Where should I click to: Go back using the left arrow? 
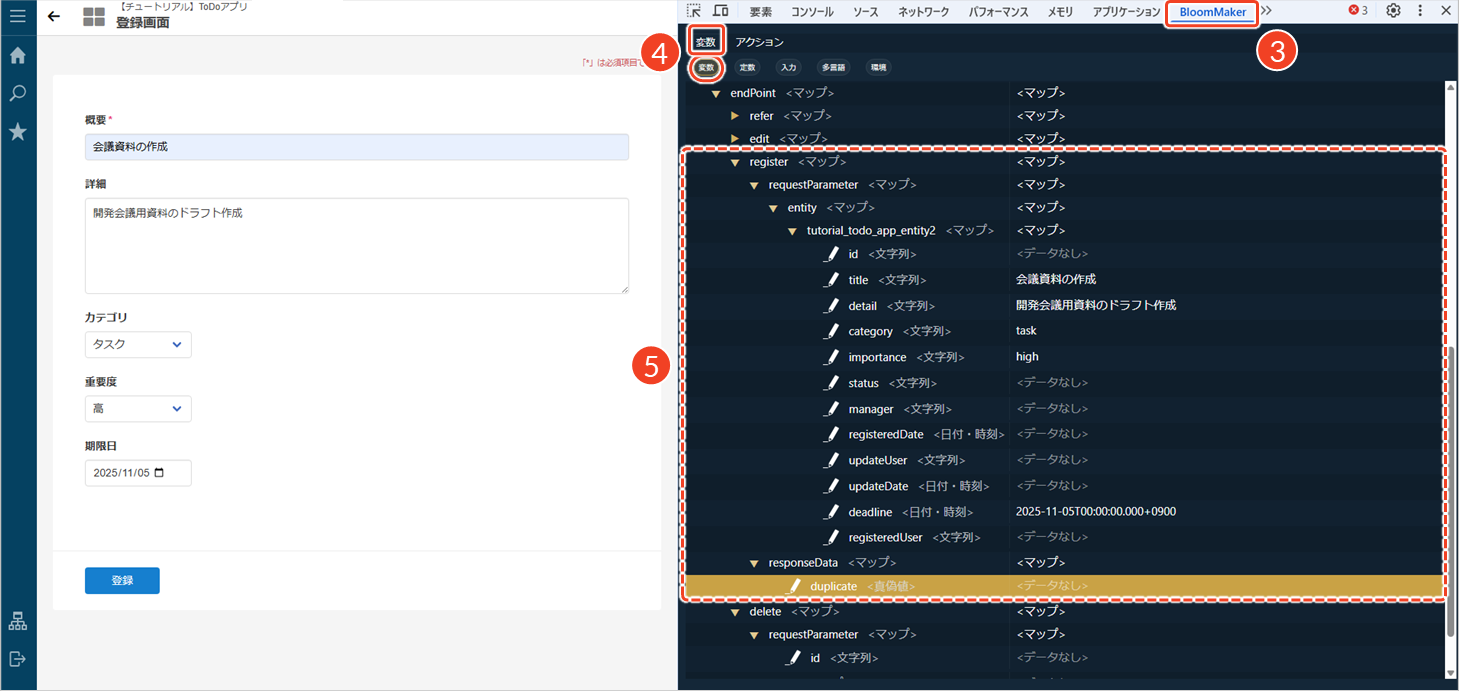54,17
